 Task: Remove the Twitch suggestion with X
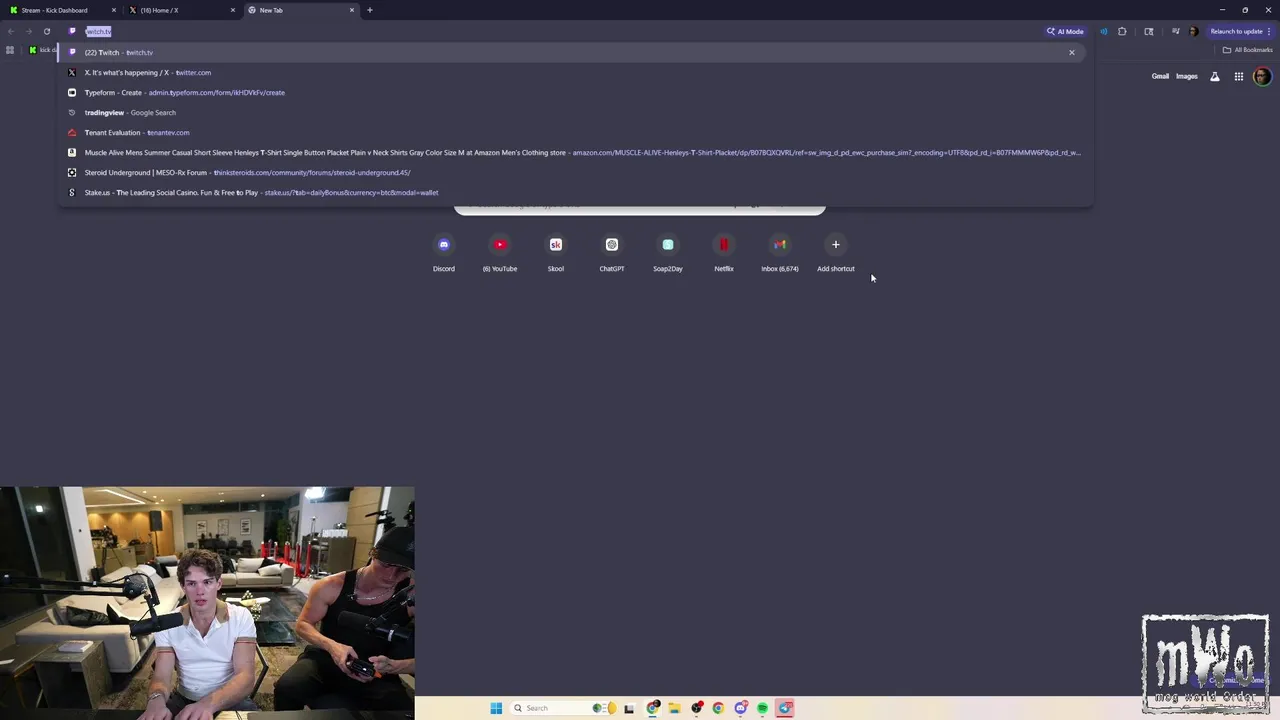point(1072,52)
